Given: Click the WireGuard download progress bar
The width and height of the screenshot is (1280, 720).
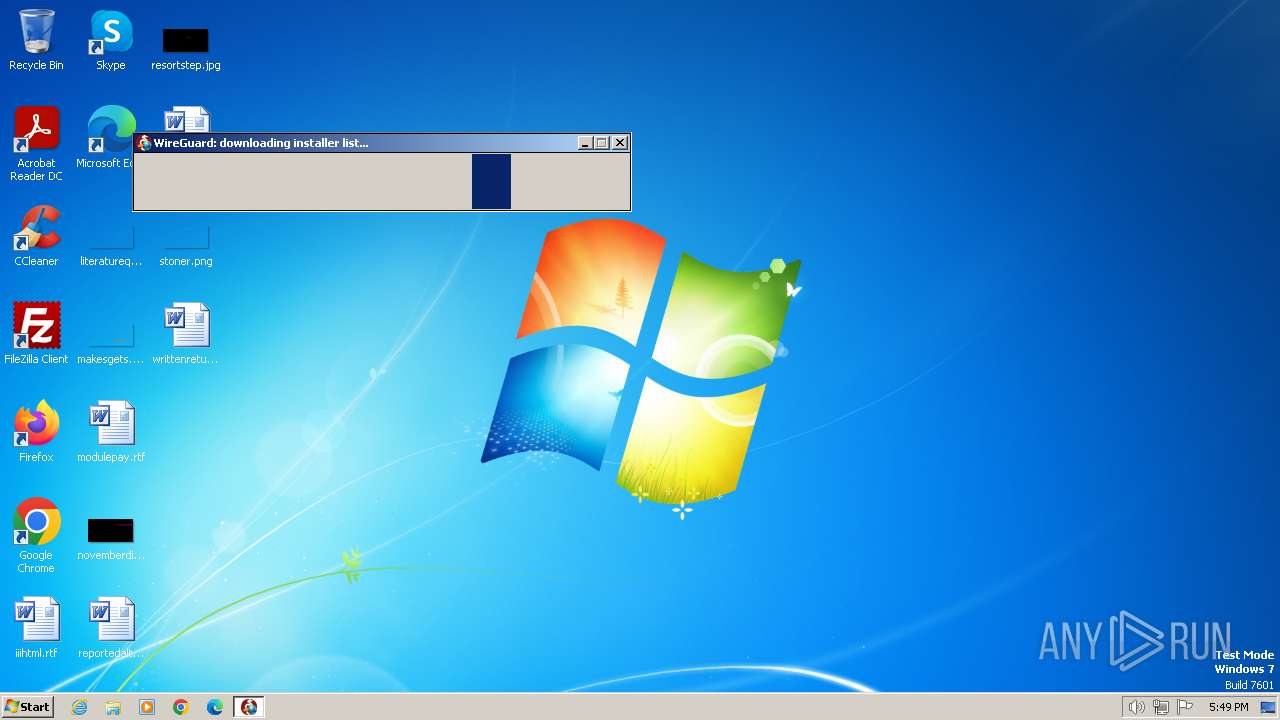Looking at the screenshot, I should pos(382,181).
